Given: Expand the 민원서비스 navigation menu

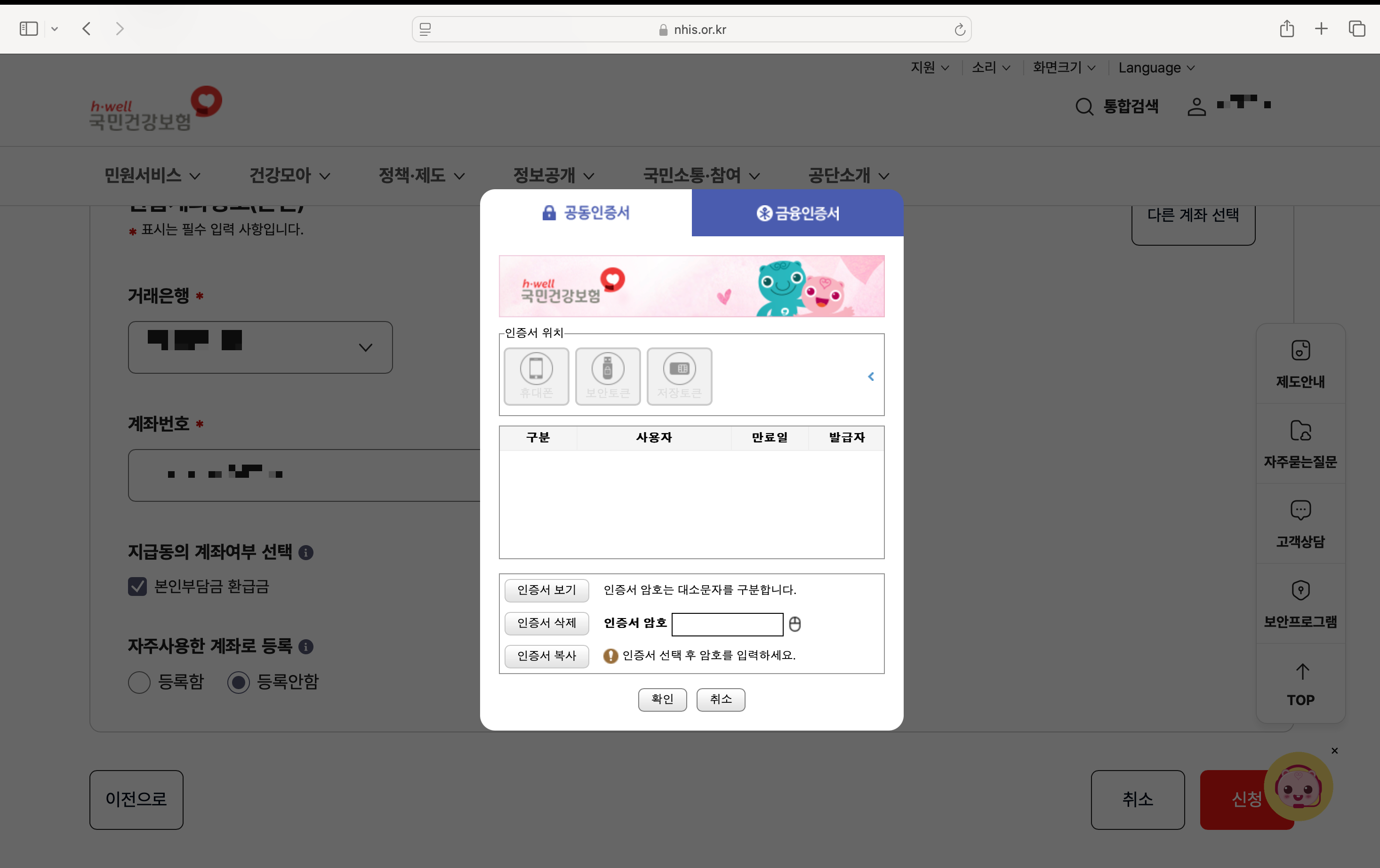Looking at the screenshot, I should tap(152, 176).
